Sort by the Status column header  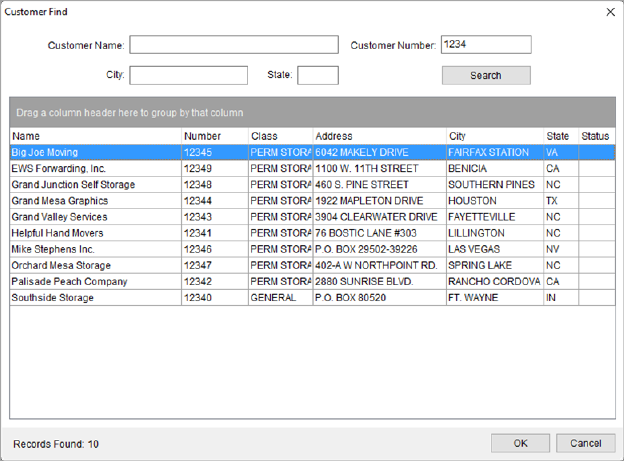coord(596,136)
